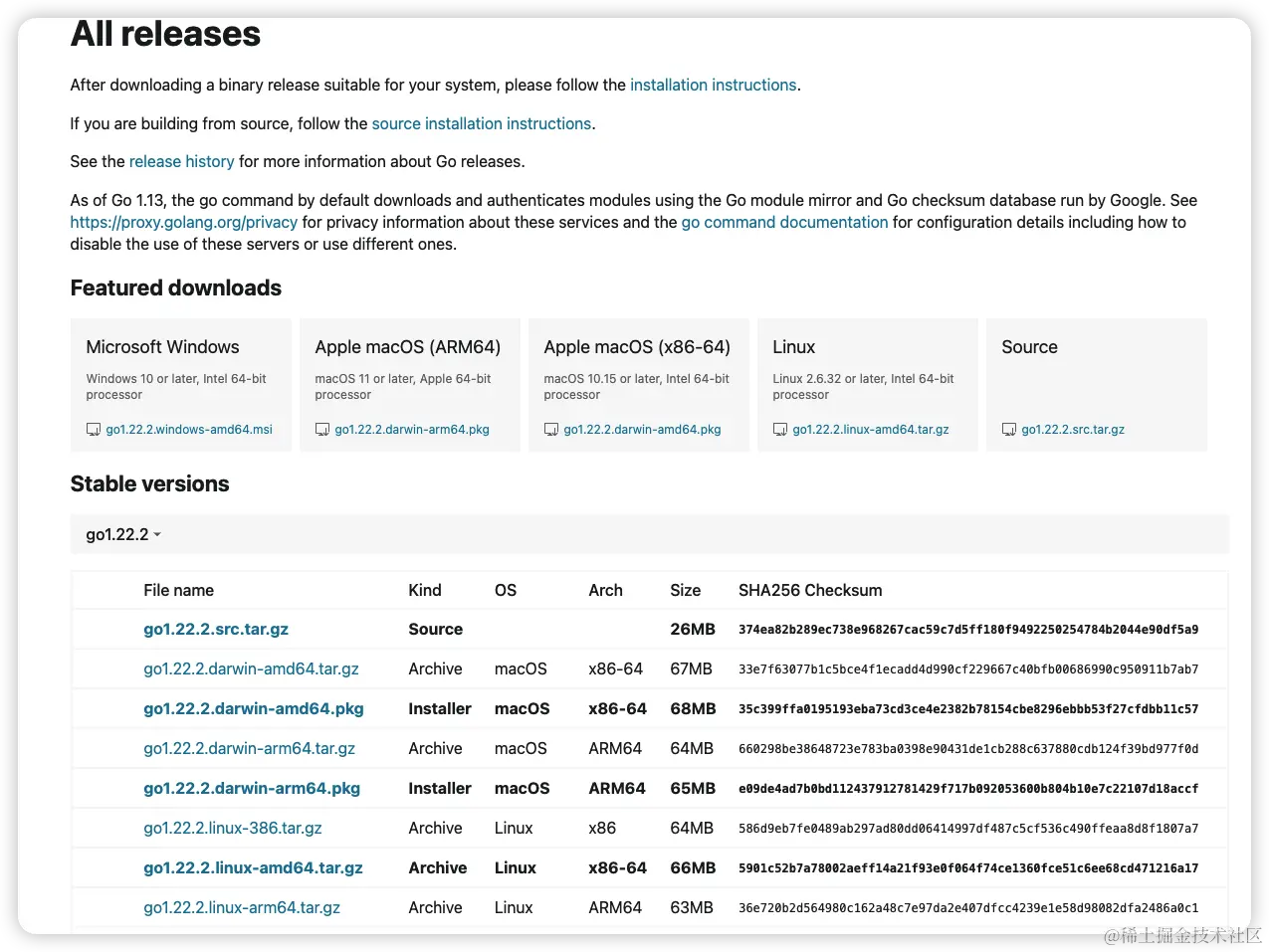Click the Source featured card title
Image resolution: width=1269 pixels, height=952 pixels.
click(1029, 347)
